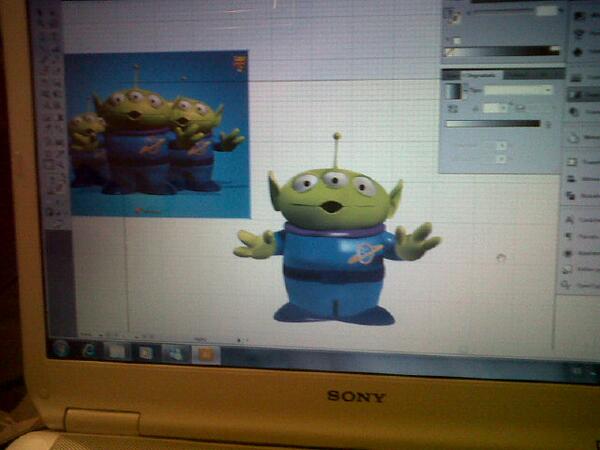Viewport: 600px width, 450px height.
Task: Select the Selection tool in the toolbox
Action: pos(39,13)
